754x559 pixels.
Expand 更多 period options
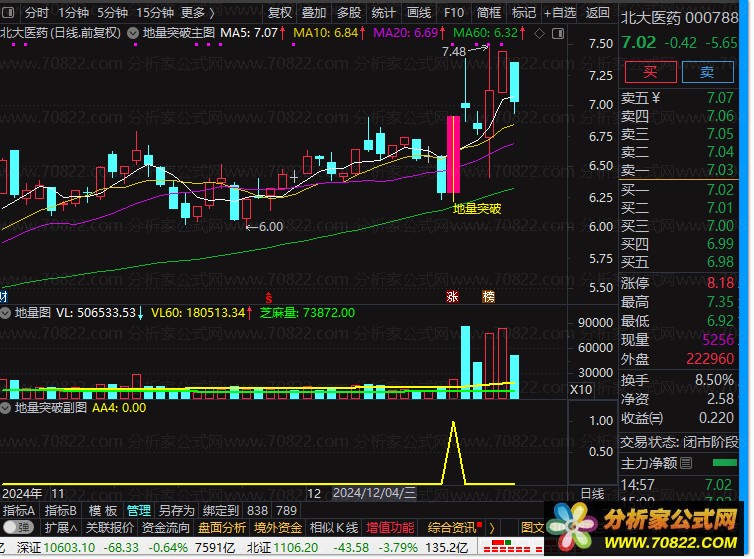point(197,12)
